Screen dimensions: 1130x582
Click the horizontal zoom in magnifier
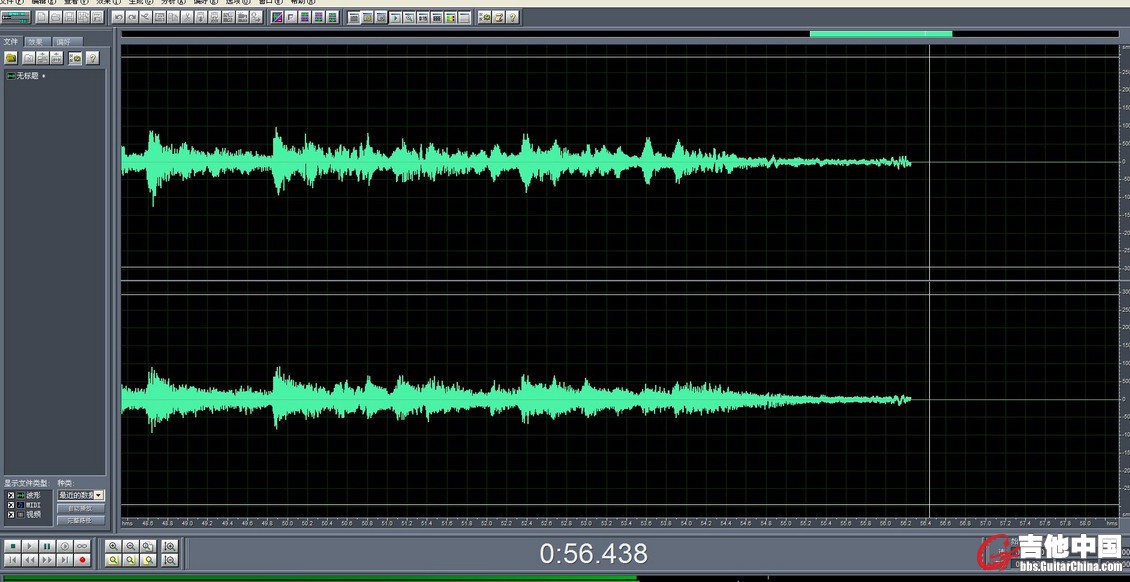113,546
